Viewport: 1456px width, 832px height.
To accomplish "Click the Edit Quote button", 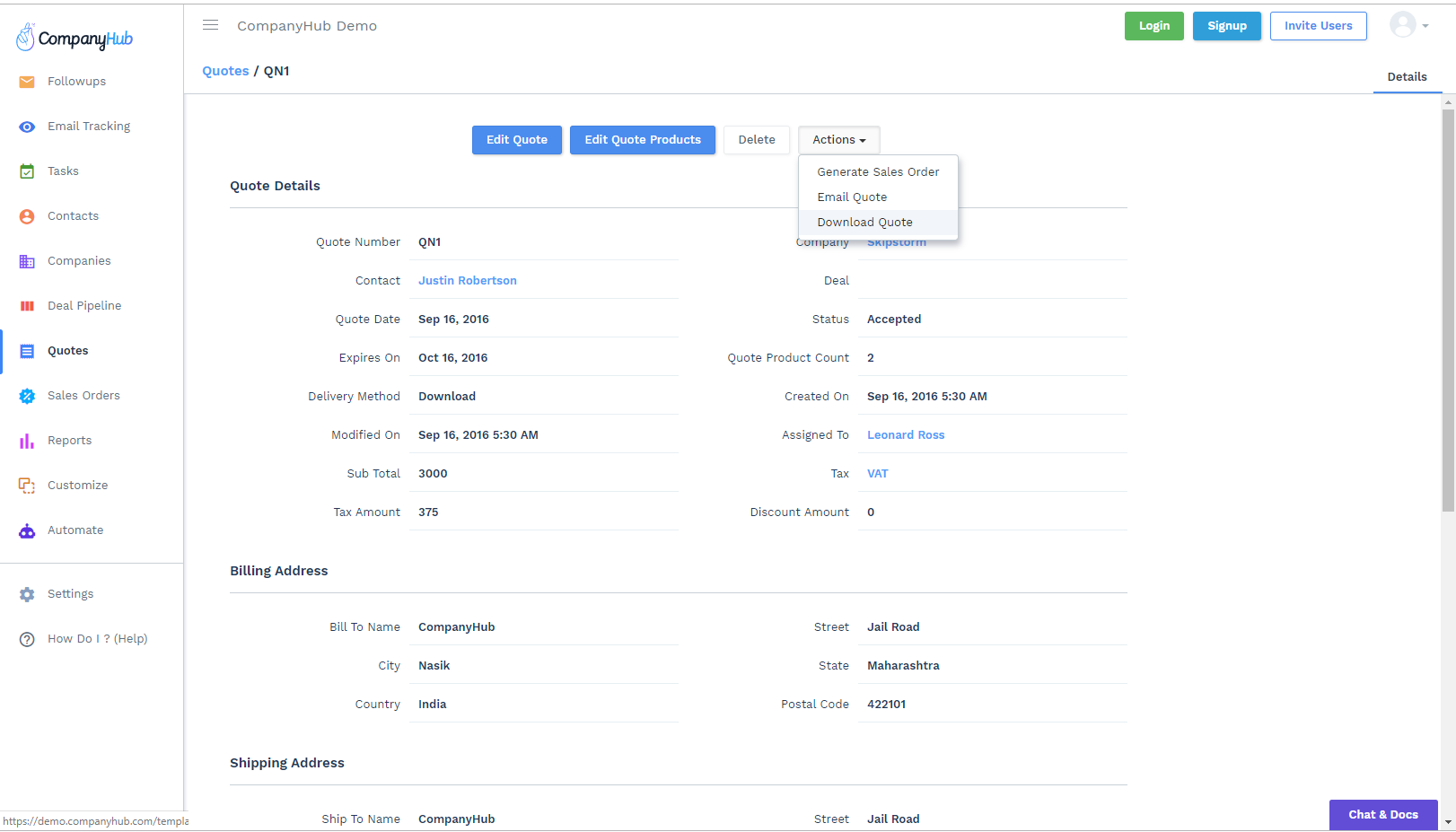I will [x=517, y=140].
